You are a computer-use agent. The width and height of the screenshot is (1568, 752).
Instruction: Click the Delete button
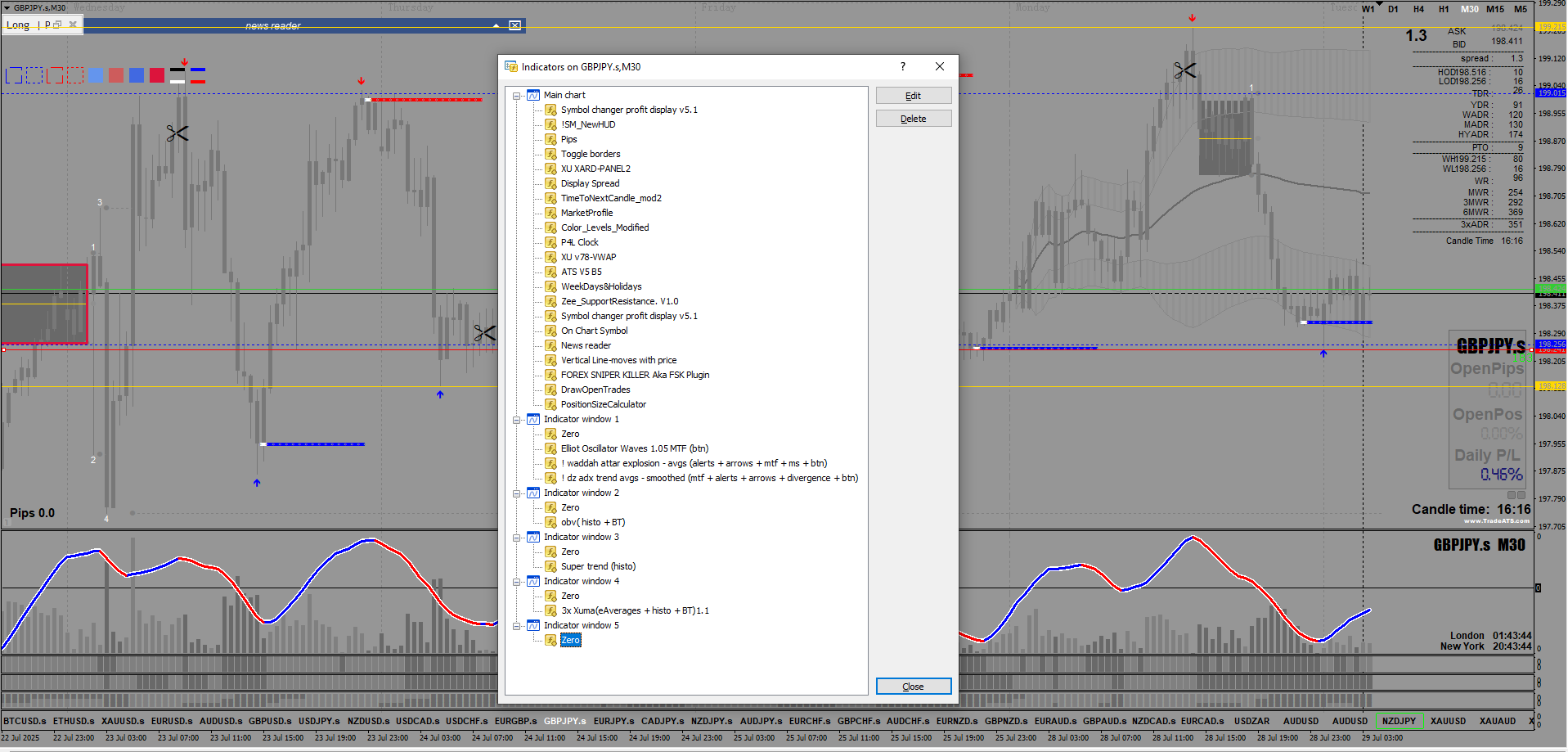point(913,119)
